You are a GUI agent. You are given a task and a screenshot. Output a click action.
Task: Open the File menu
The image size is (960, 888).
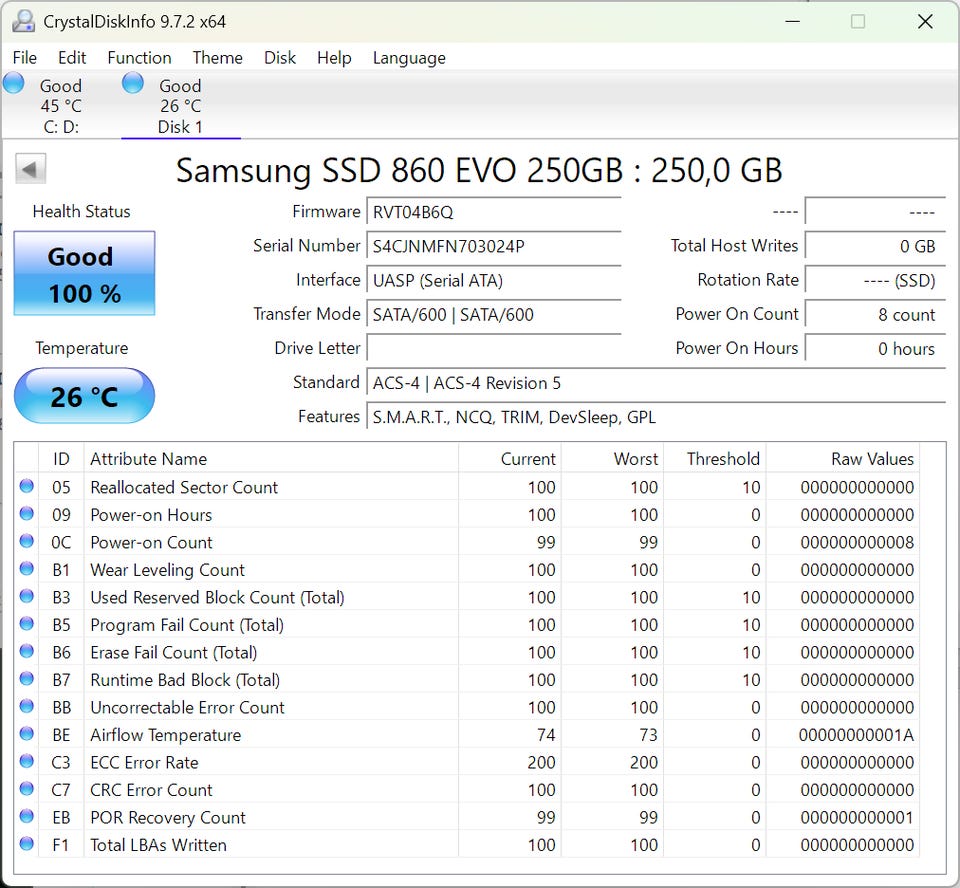click(x=25, y=58)
